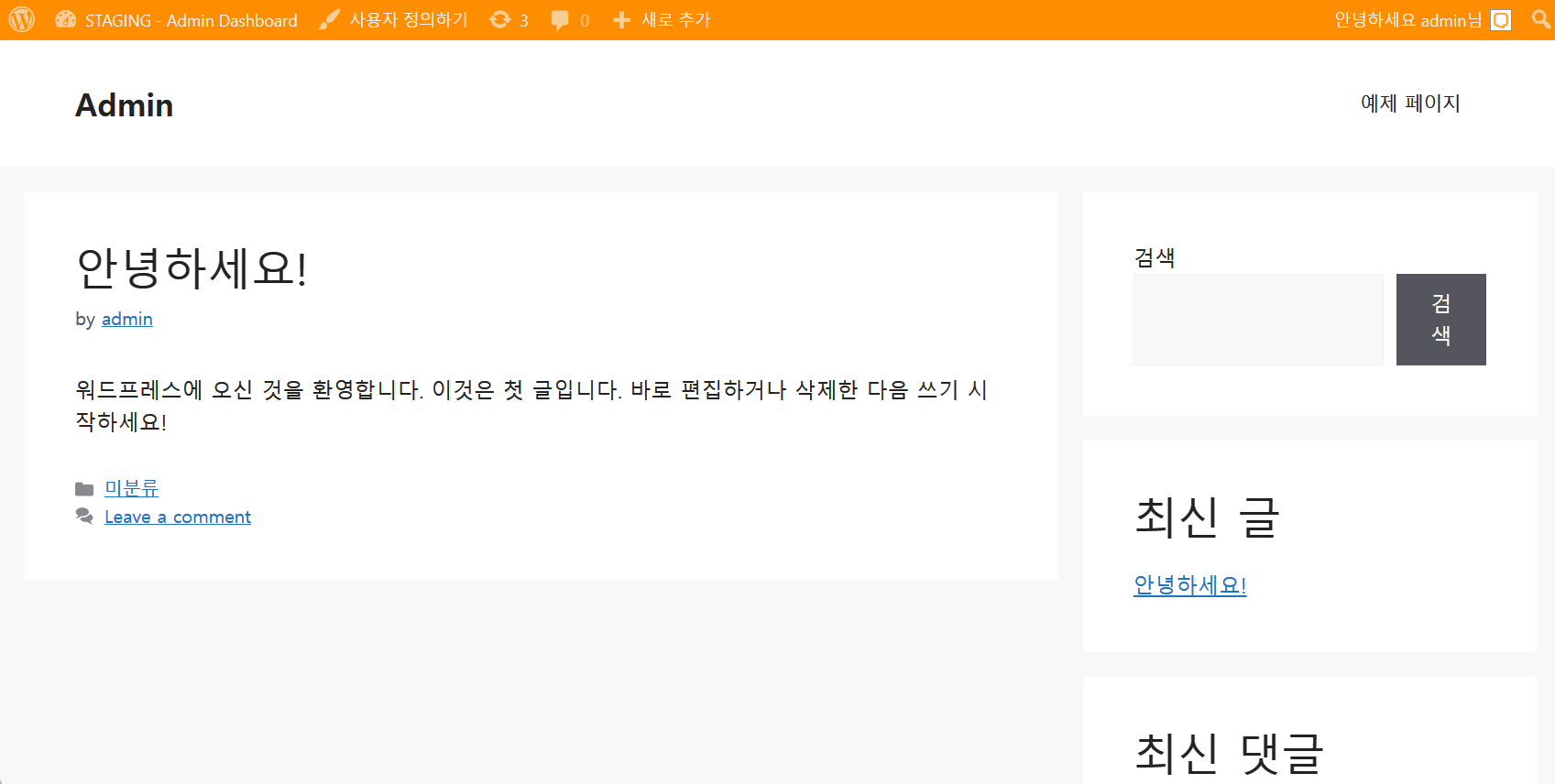1555x784 pixels.
Task: Open the 안녕하세요! post title
Action: coord(192,268)
